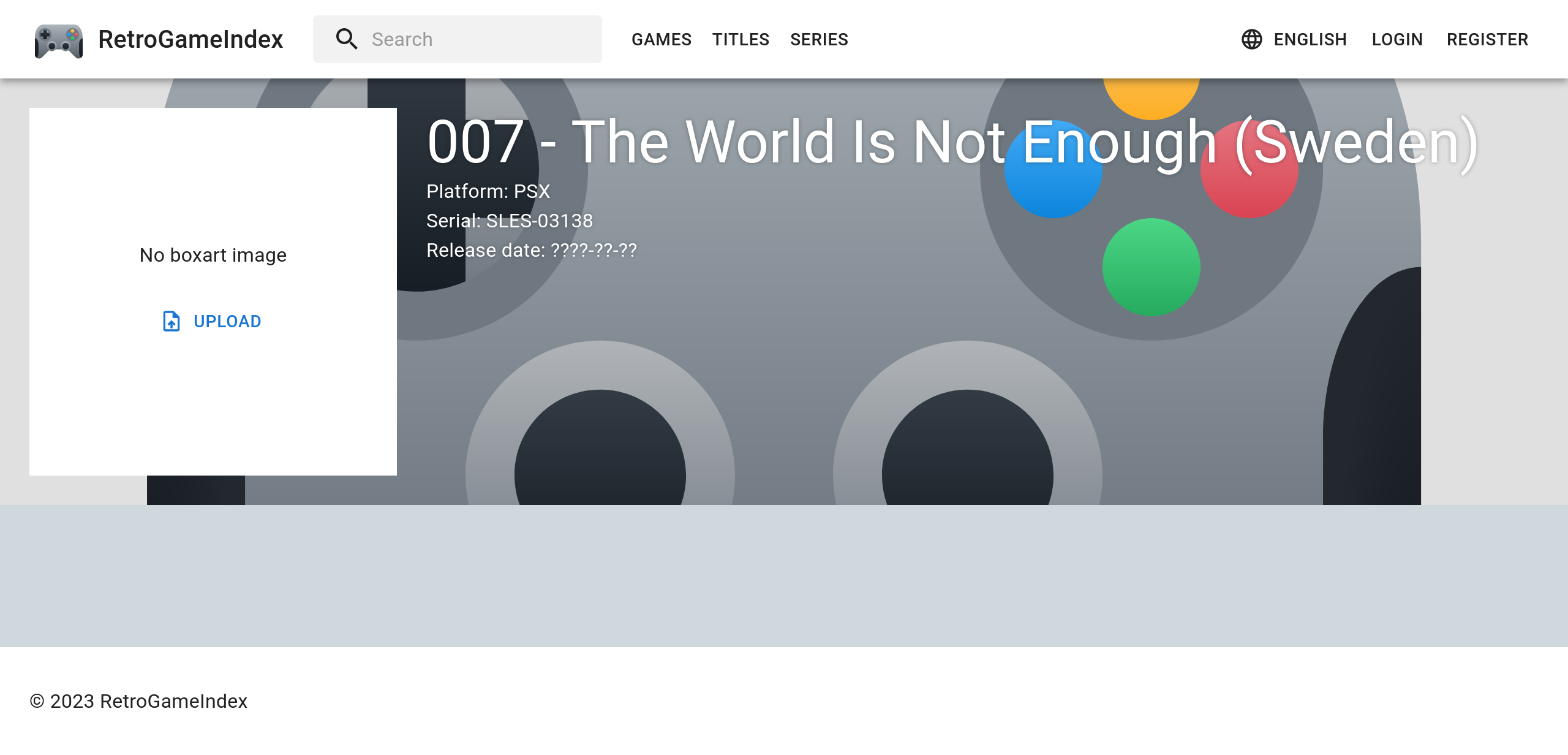Click the Serial SLES-03138 text
Screen dimensions: 1568x755
click(510, 221)
